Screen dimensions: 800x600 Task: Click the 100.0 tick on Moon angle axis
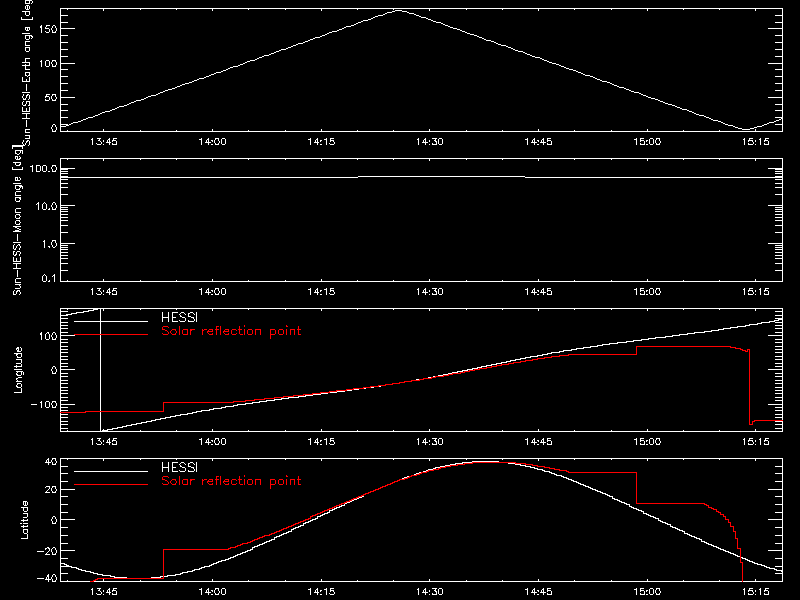(43, 168)
